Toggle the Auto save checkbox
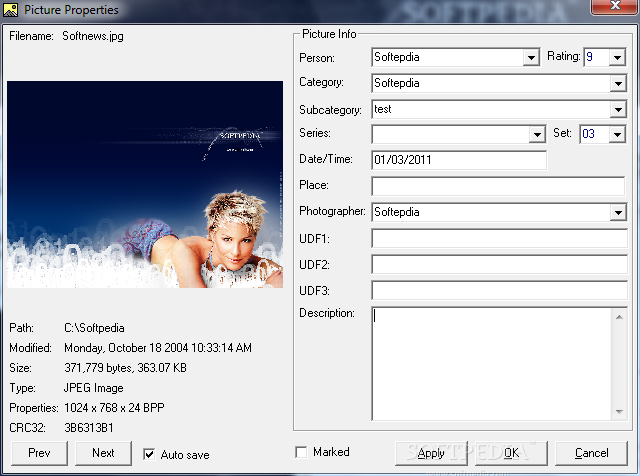Screen dimensions: 640x476 149,454
